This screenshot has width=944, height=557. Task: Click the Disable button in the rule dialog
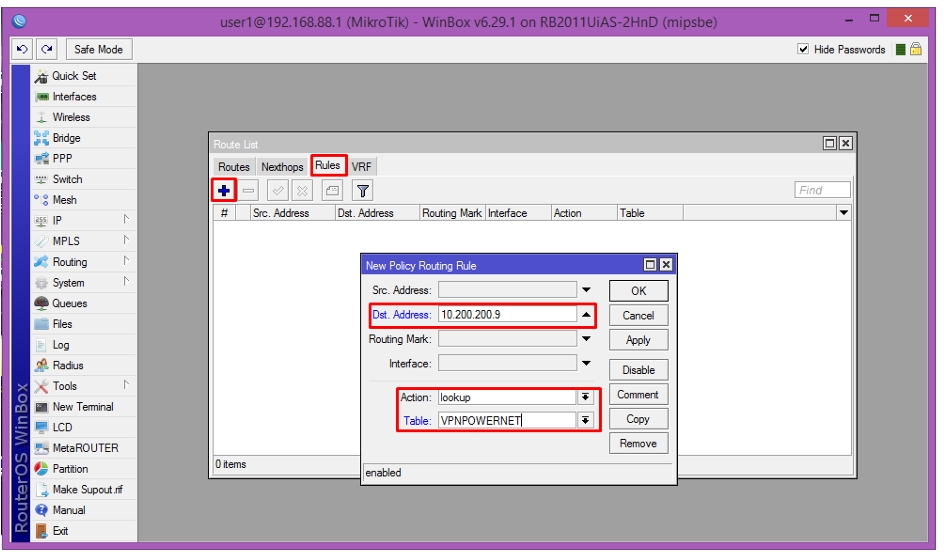pyautogui.click(x=639, y=370)
